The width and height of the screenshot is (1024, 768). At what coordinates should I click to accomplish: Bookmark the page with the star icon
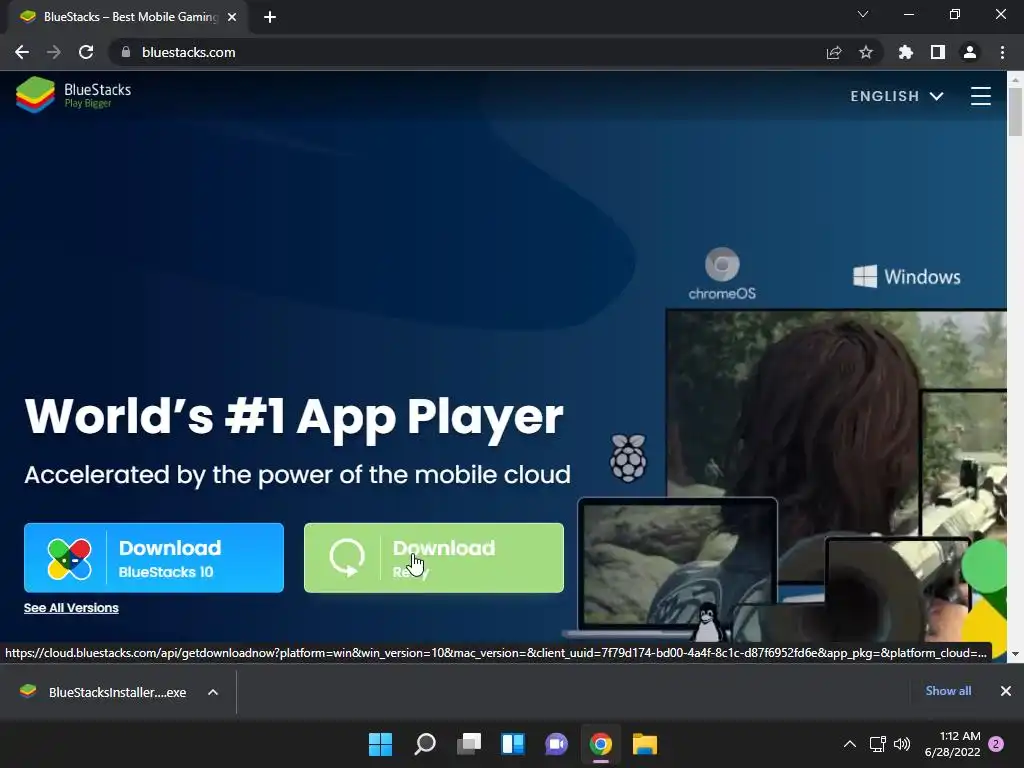point(866,52)
